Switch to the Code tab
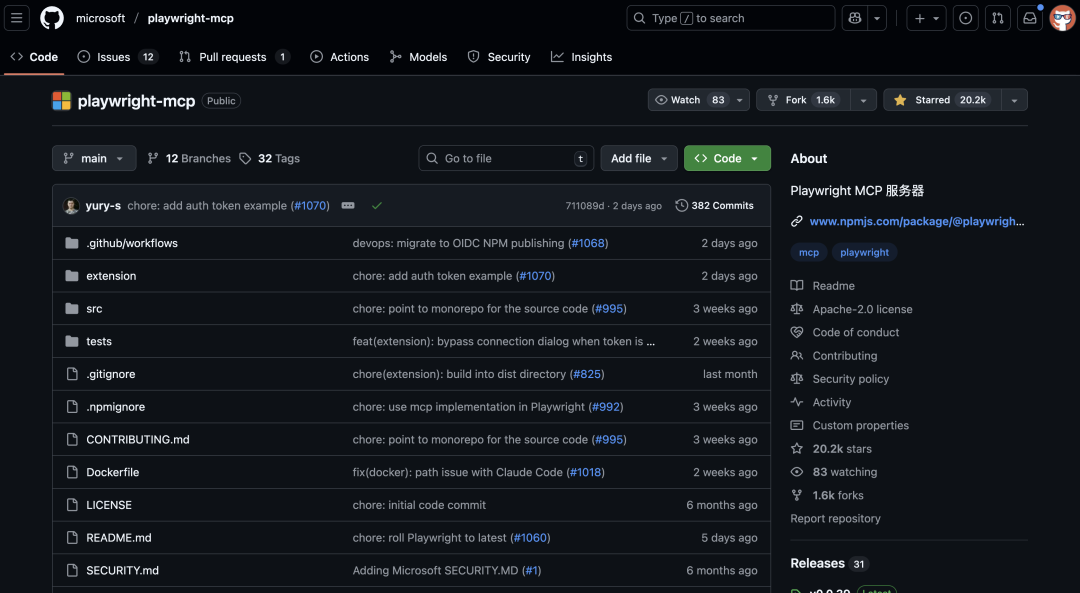1080x593 pixels. point(34,57)
